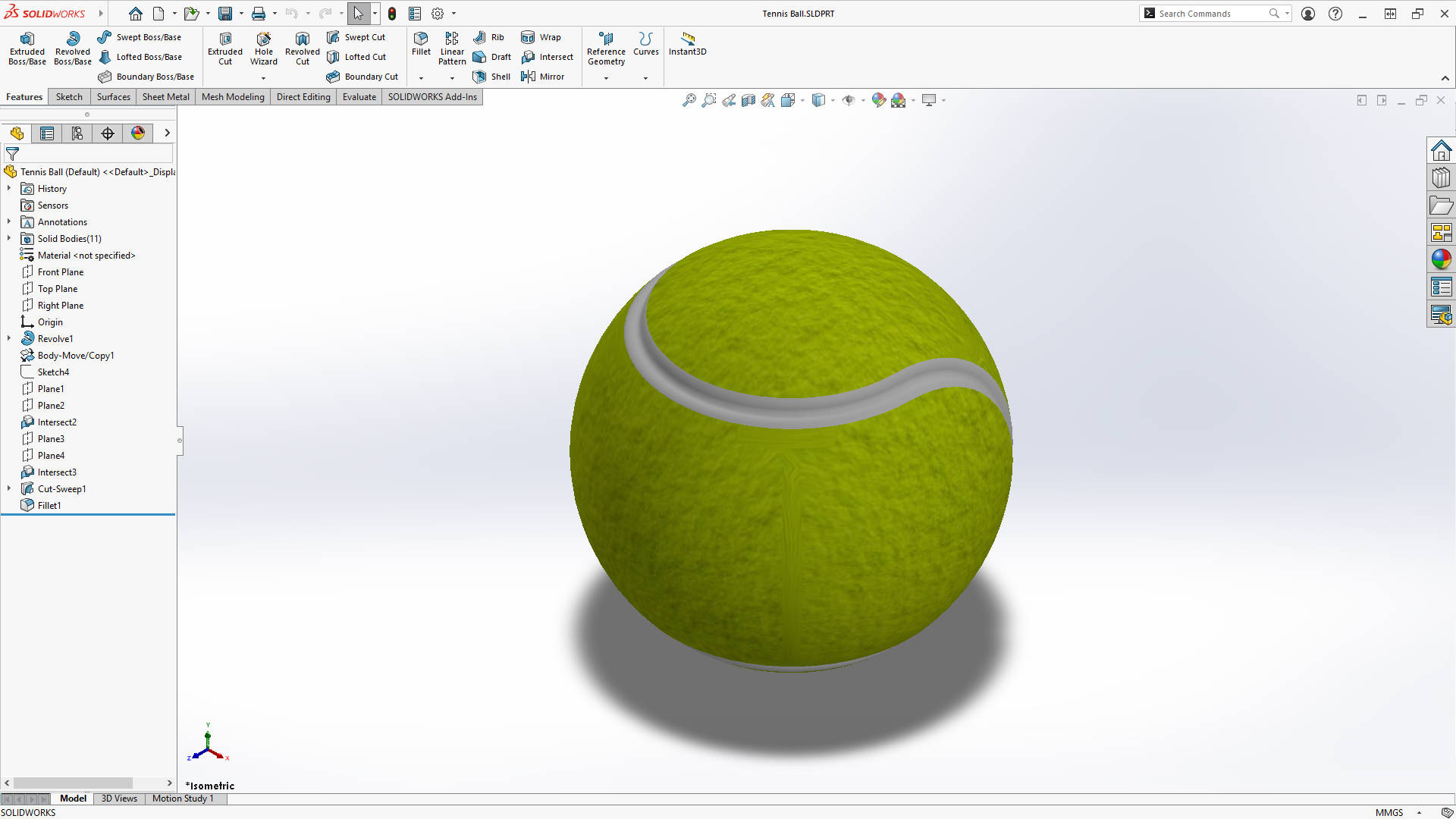1456x819 pixels.
Task: Click the Undo button
Action: coord(292,13)
